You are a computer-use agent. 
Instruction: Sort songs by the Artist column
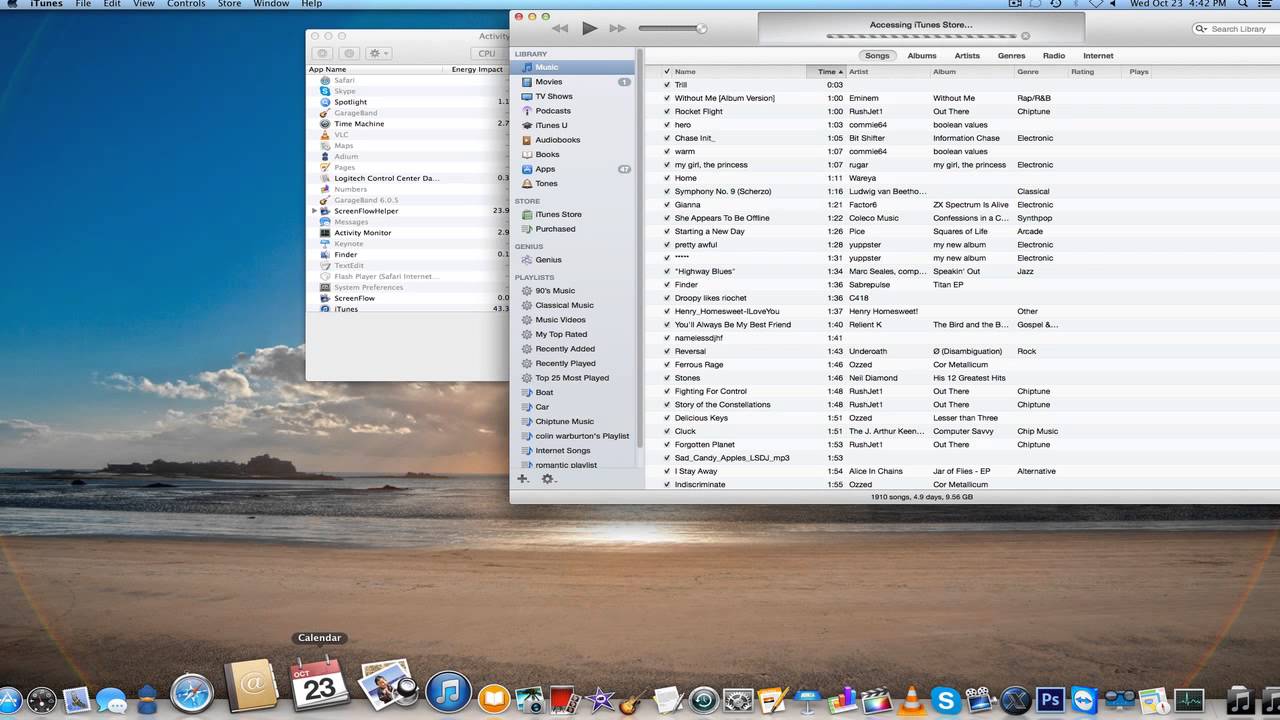pyautogui.click(x=888, y=72)
